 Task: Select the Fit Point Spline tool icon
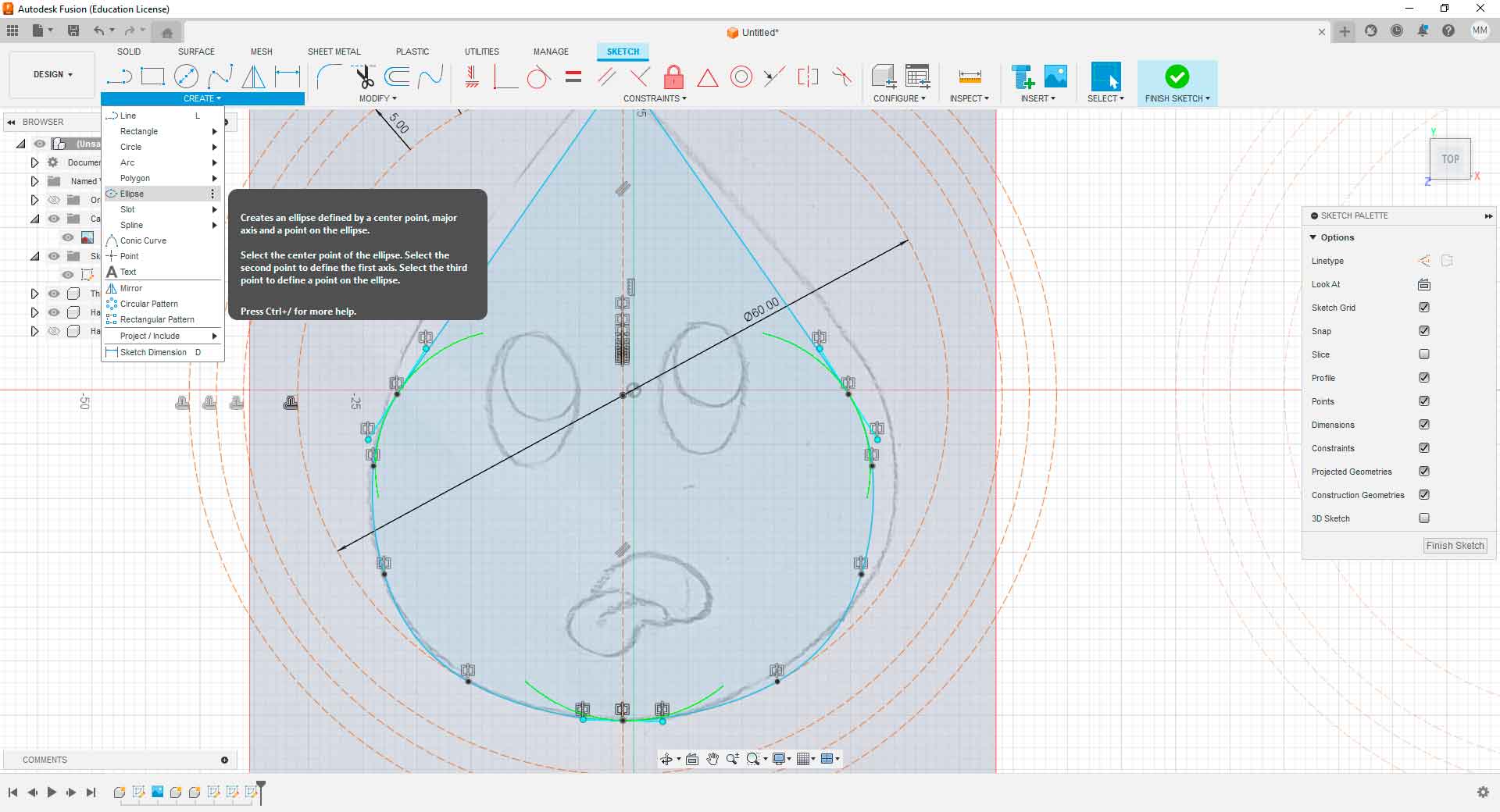coord(220,77)
